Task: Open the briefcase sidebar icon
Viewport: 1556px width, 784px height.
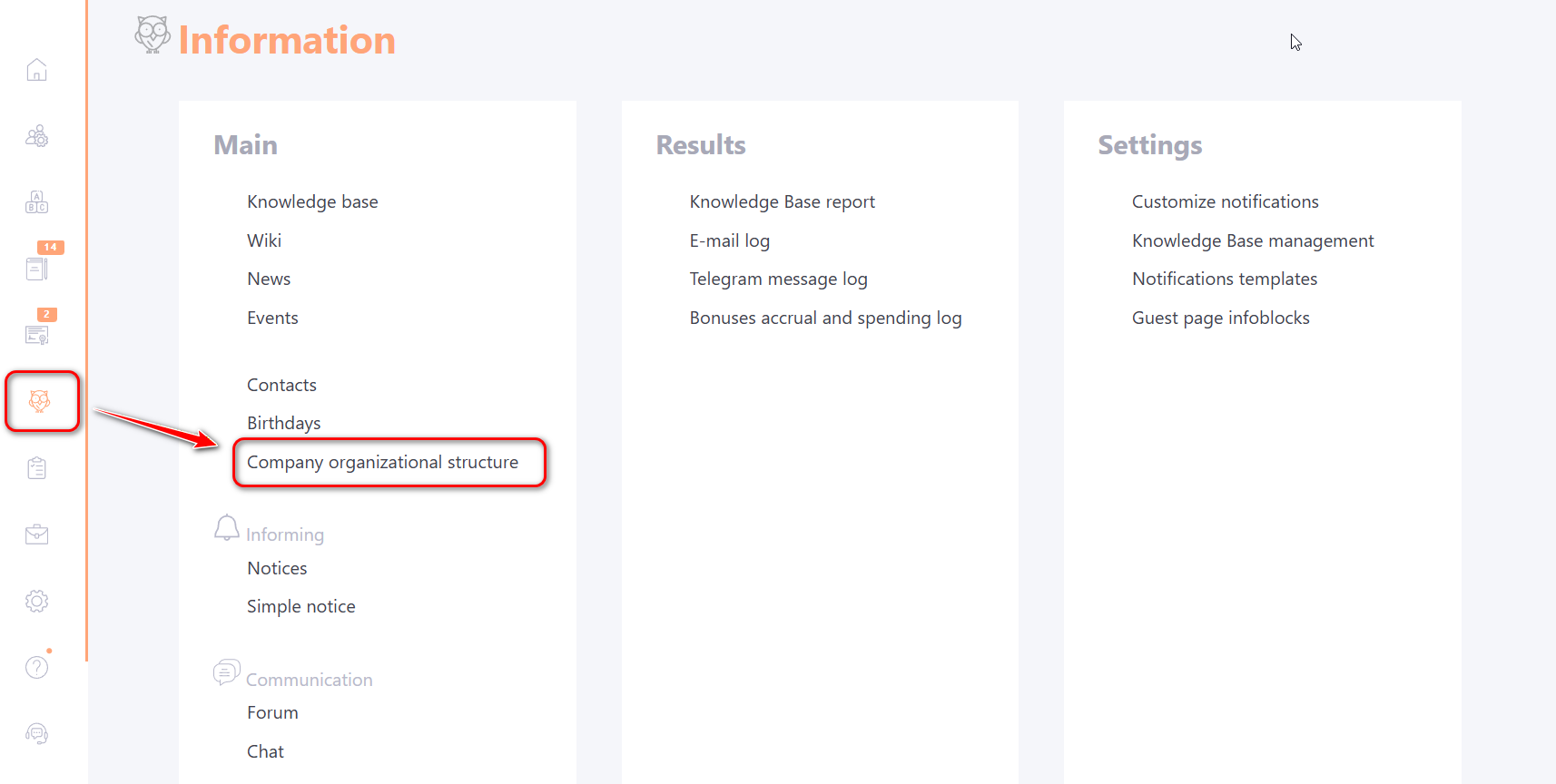Action: click(36, 534)
